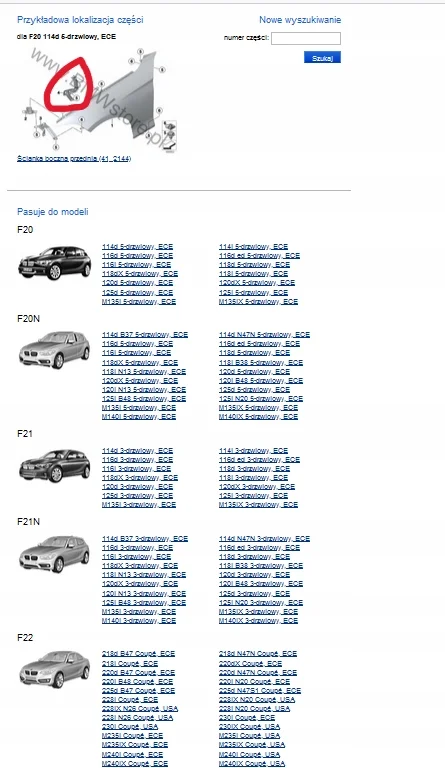
Task: Open the 220i N20 Coupé, ECE link
Action: coord(255,682)
